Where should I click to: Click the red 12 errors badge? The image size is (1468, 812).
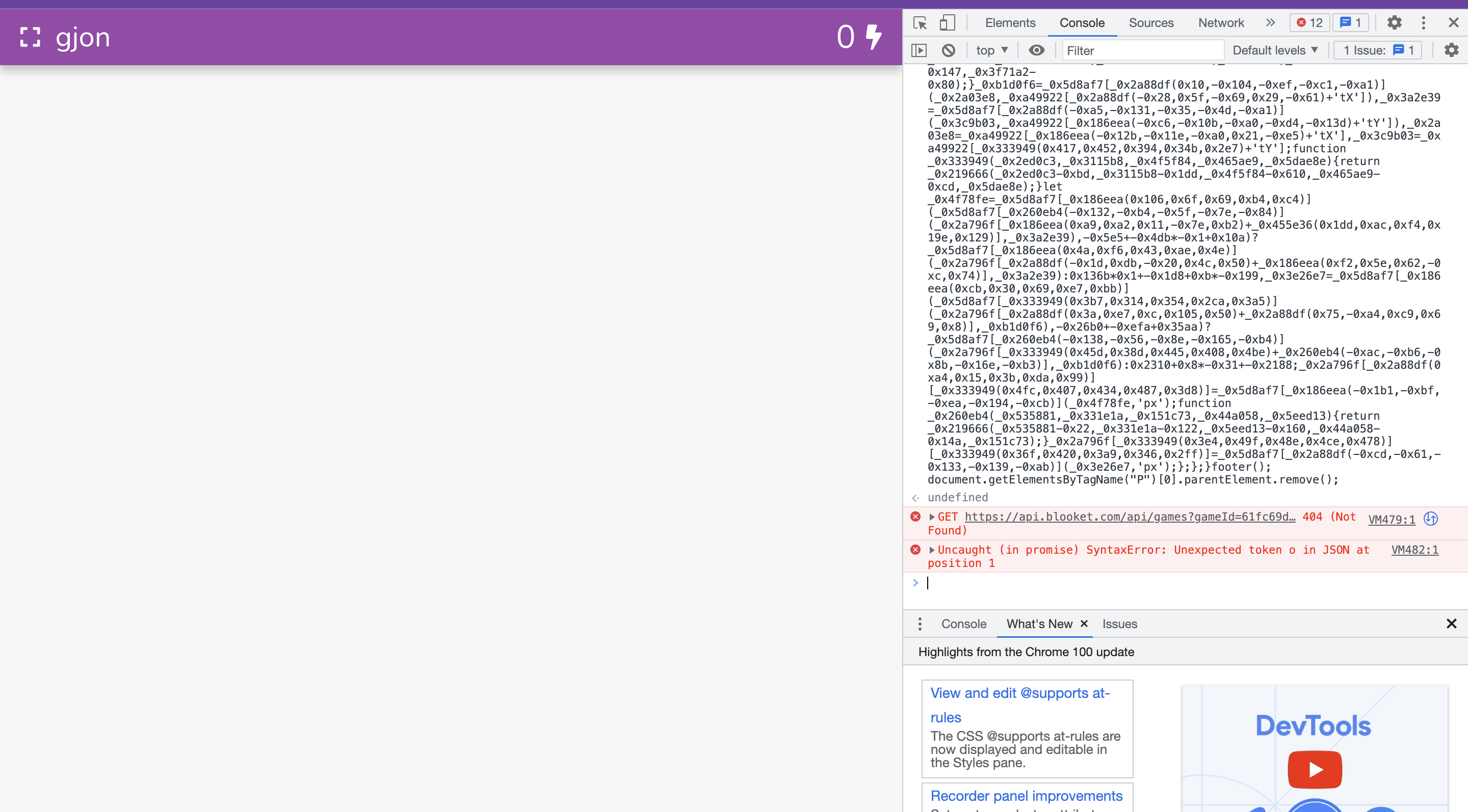[x=1309, y=23]
